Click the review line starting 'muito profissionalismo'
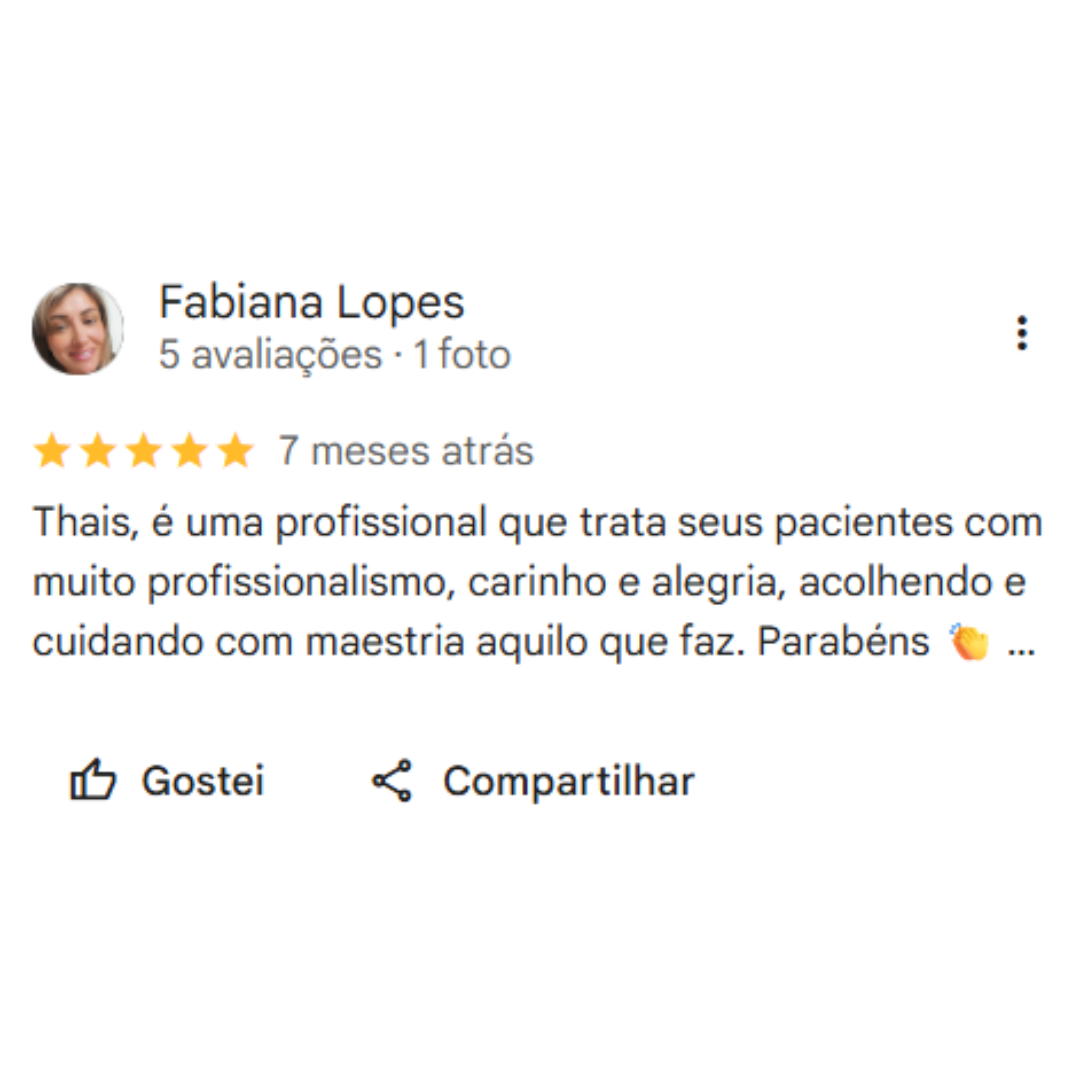 tap(530, 582)
